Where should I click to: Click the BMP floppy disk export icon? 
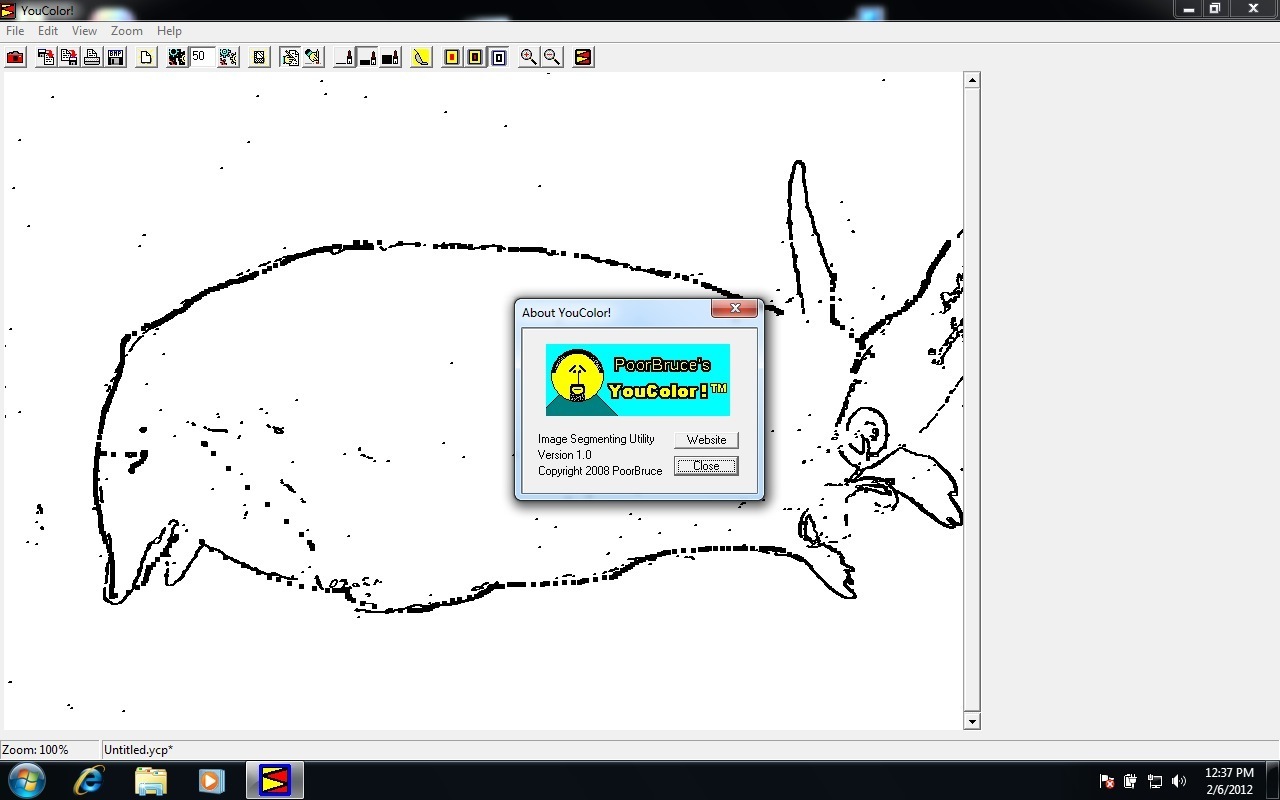coord(115,57)
